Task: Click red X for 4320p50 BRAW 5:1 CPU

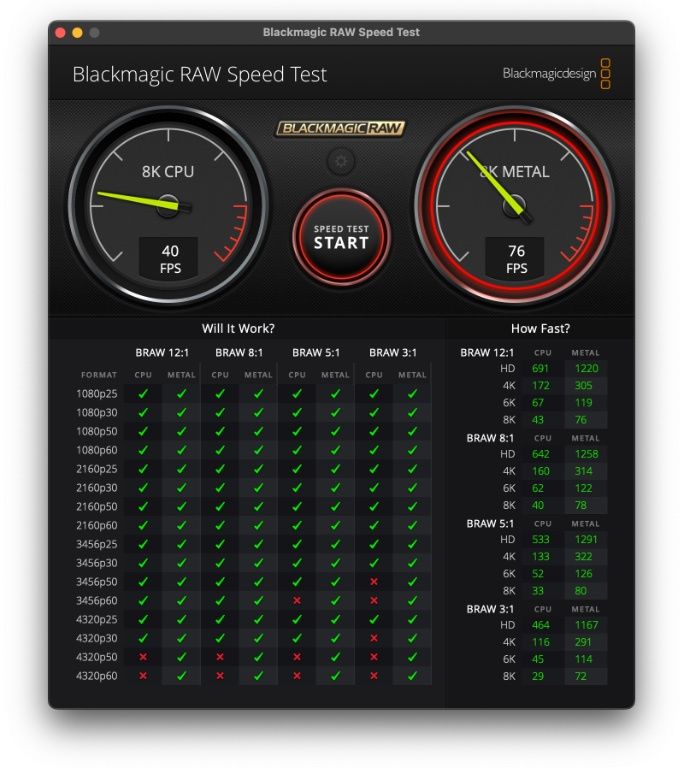Action: (x=297, y=657)
